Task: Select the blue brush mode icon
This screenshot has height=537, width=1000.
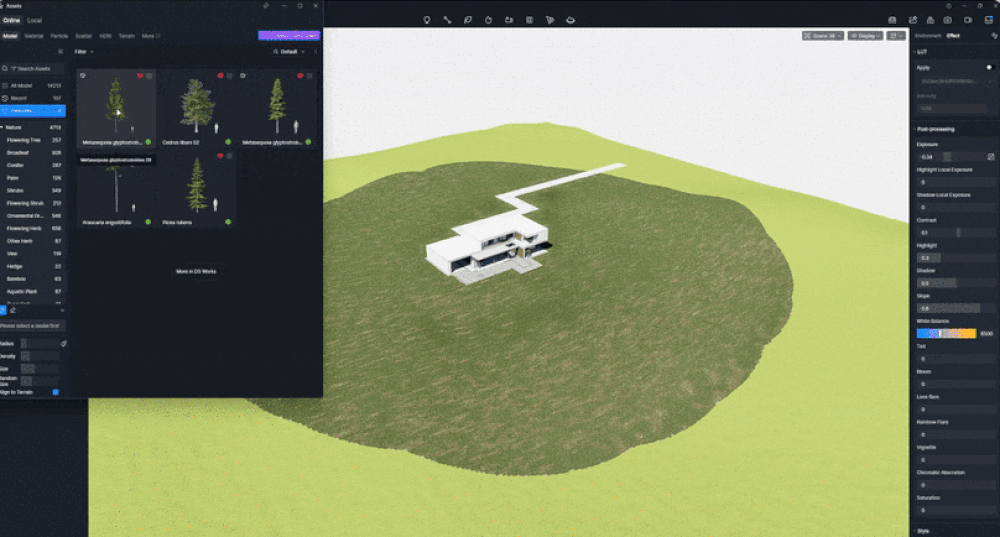Action: [x=3, y=311]
